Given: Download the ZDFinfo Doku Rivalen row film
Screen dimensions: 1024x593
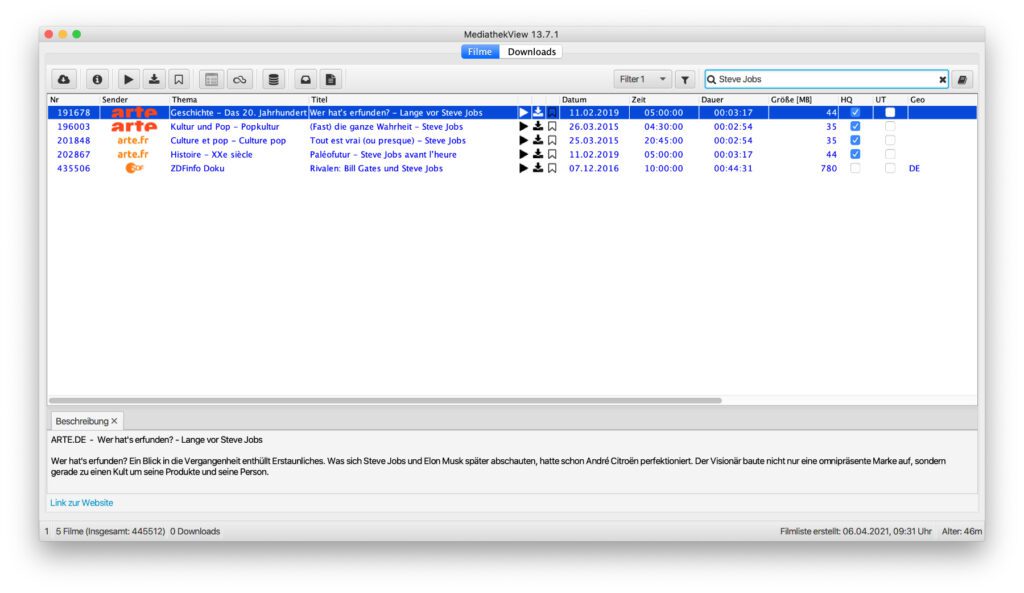Looking at the screenshot, I should click(537, 169).
